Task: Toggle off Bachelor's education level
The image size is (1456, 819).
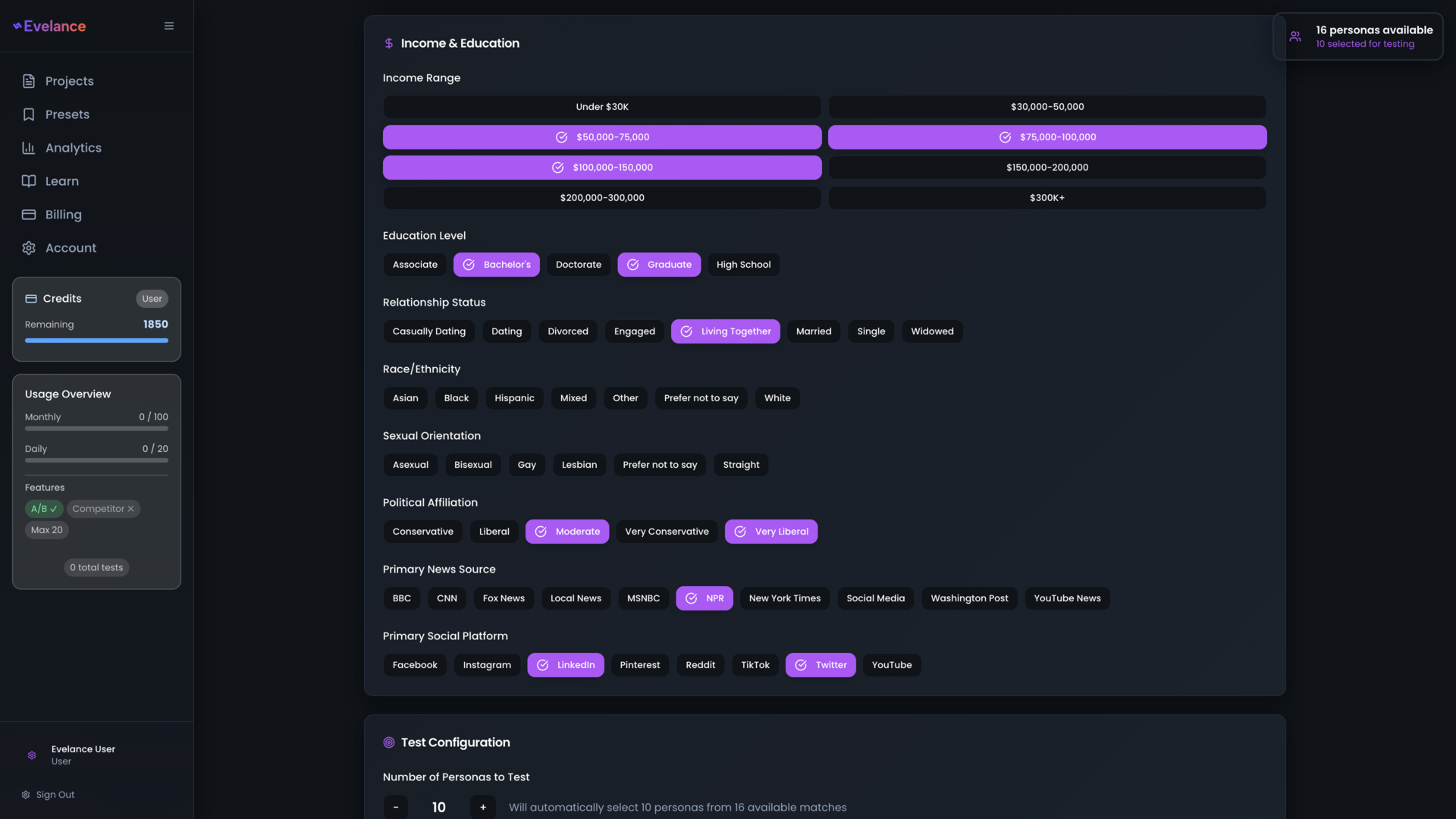Action: pos(497,265)
